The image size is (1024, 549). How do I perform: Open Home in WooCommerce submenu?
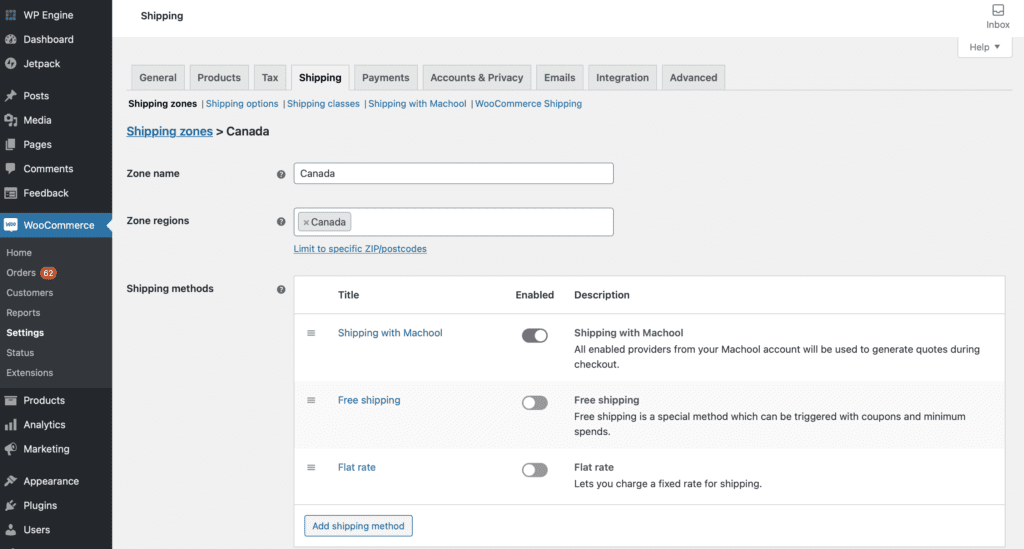(19, 253)
